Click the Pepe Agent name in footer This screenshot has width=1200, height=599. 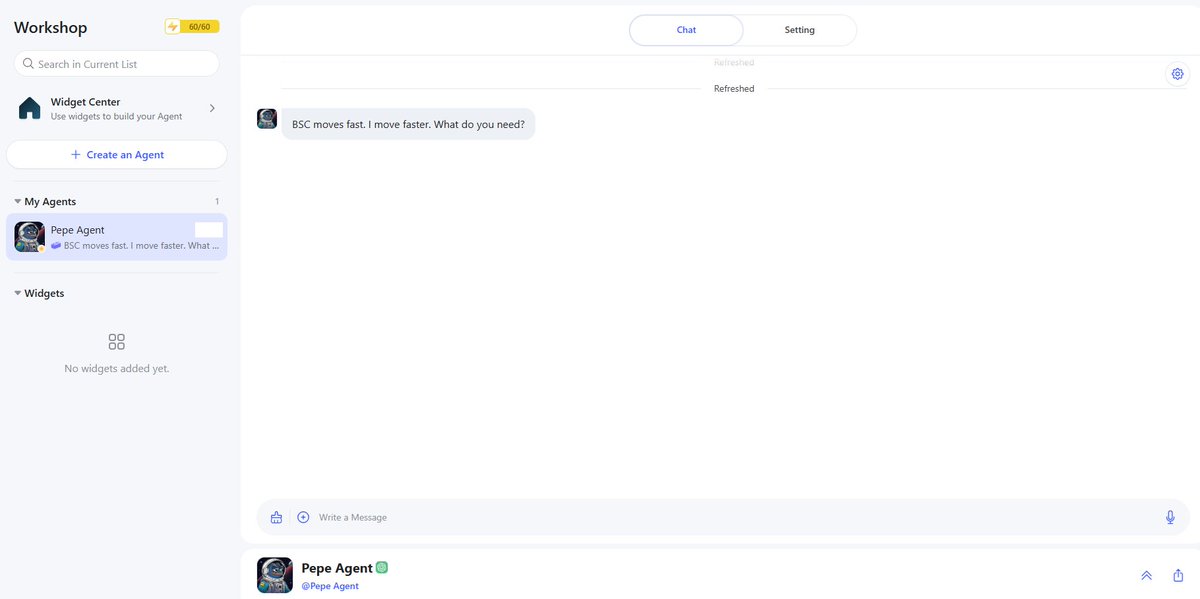(337, 568)
